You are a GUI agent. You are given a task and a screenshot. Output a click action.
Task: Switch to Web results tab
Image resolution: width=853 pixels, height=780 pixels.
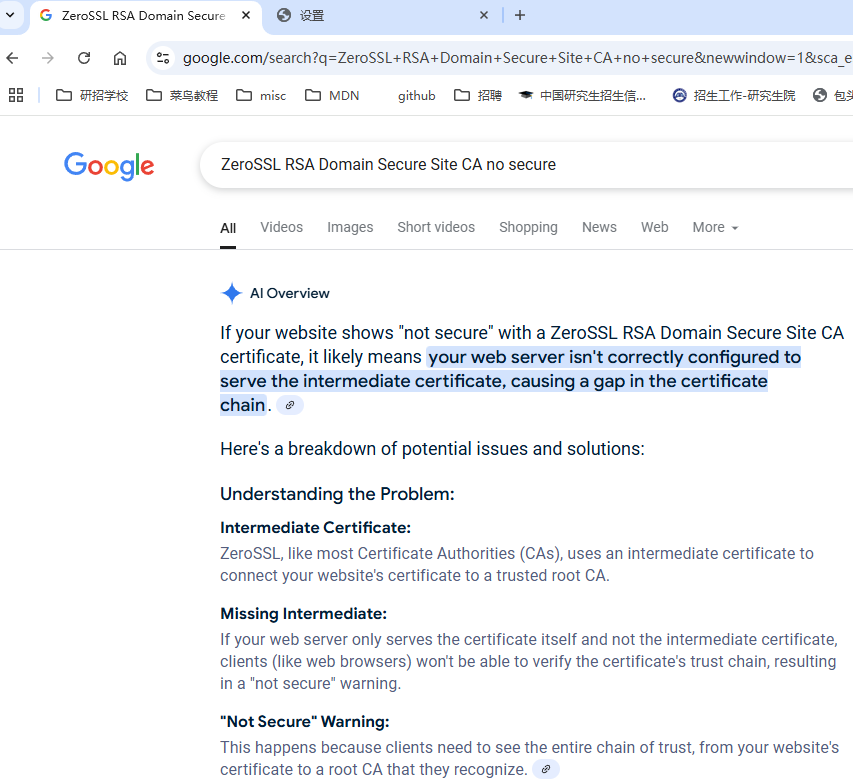[654, 227]
